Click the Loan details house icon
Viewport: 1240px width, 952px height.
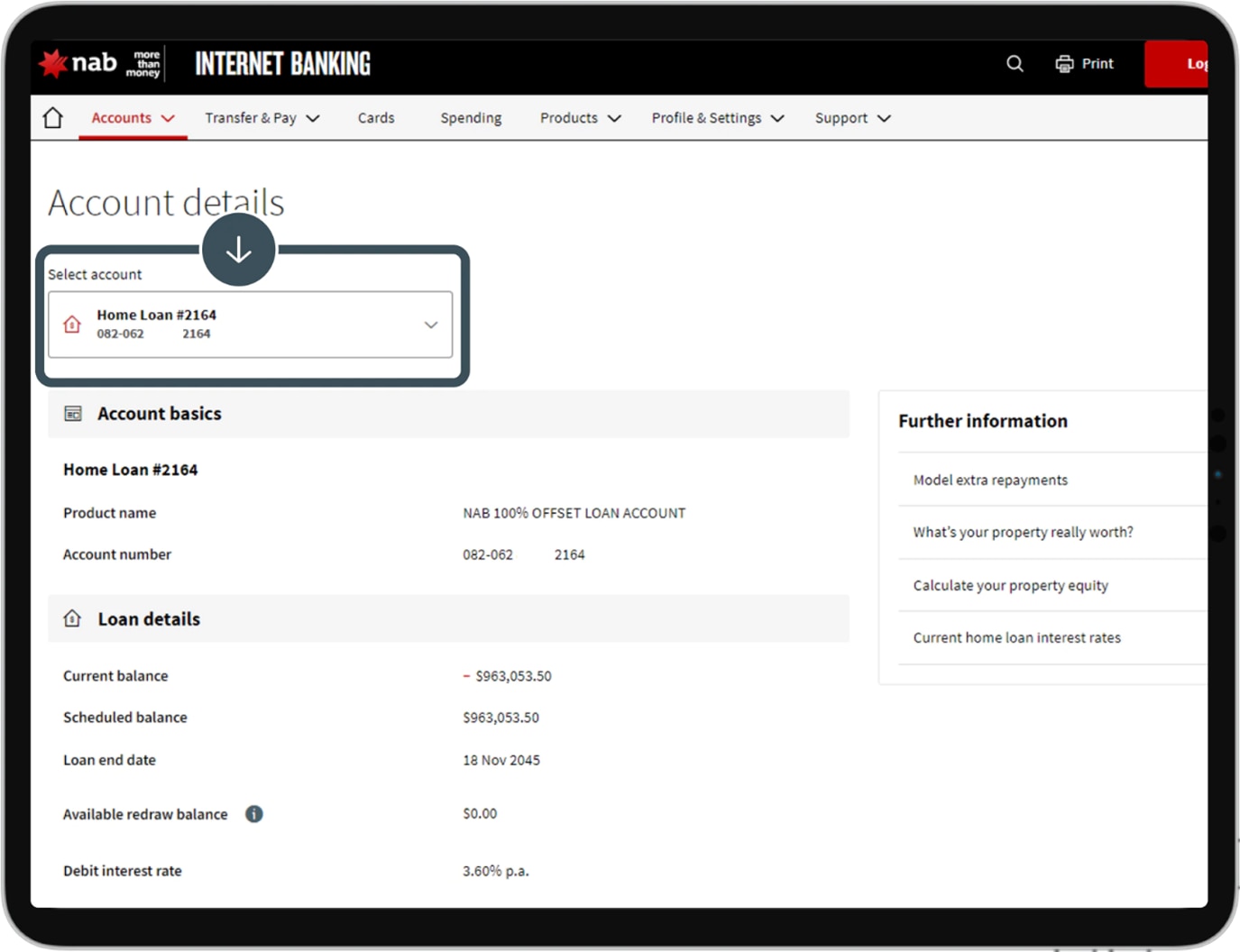[x=72, y=618]
